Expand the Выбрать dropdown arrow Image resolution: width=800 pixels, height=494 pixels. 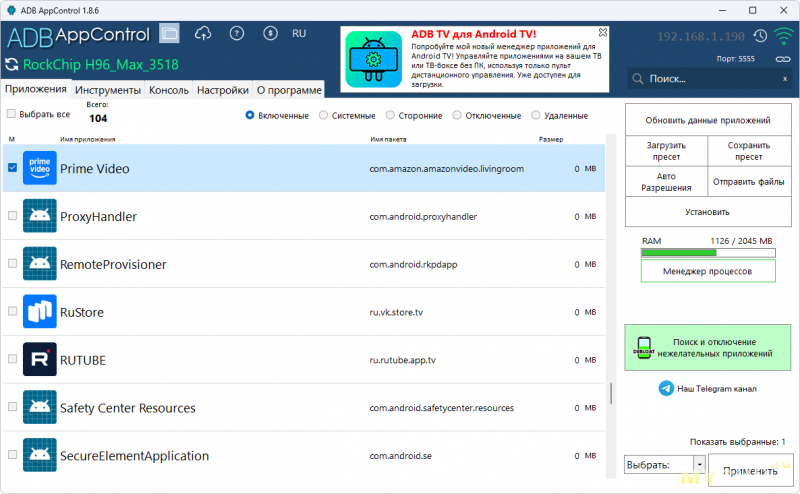coord(699,465)
